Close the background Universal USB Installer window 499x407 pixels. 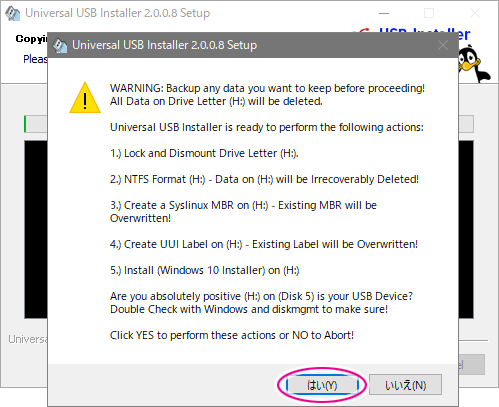[x=475, y=13]
